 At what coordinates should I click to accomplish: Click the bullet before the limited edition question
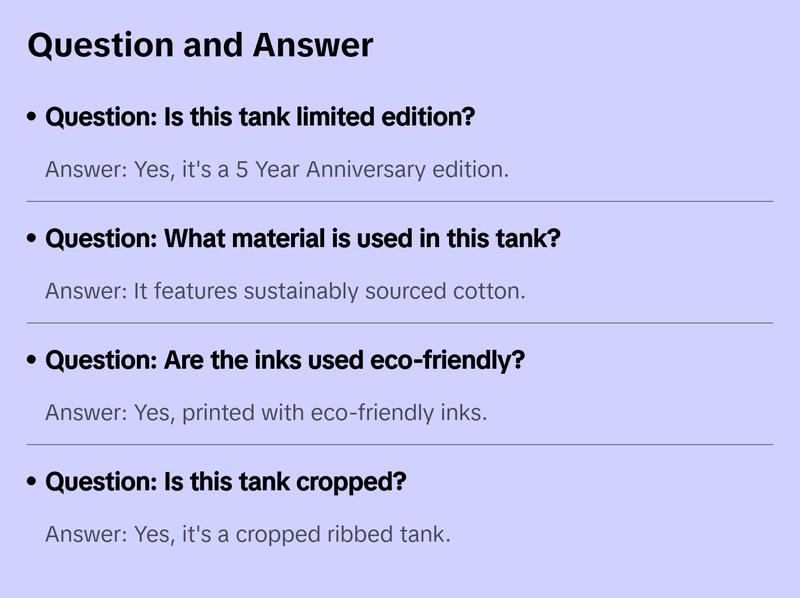coord(33,117)
